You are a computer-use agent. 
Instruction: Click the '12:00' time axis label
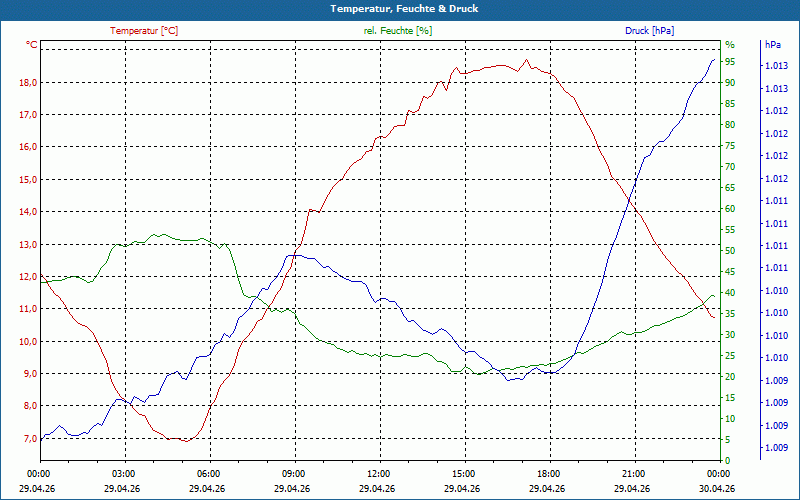pos(378,473)
